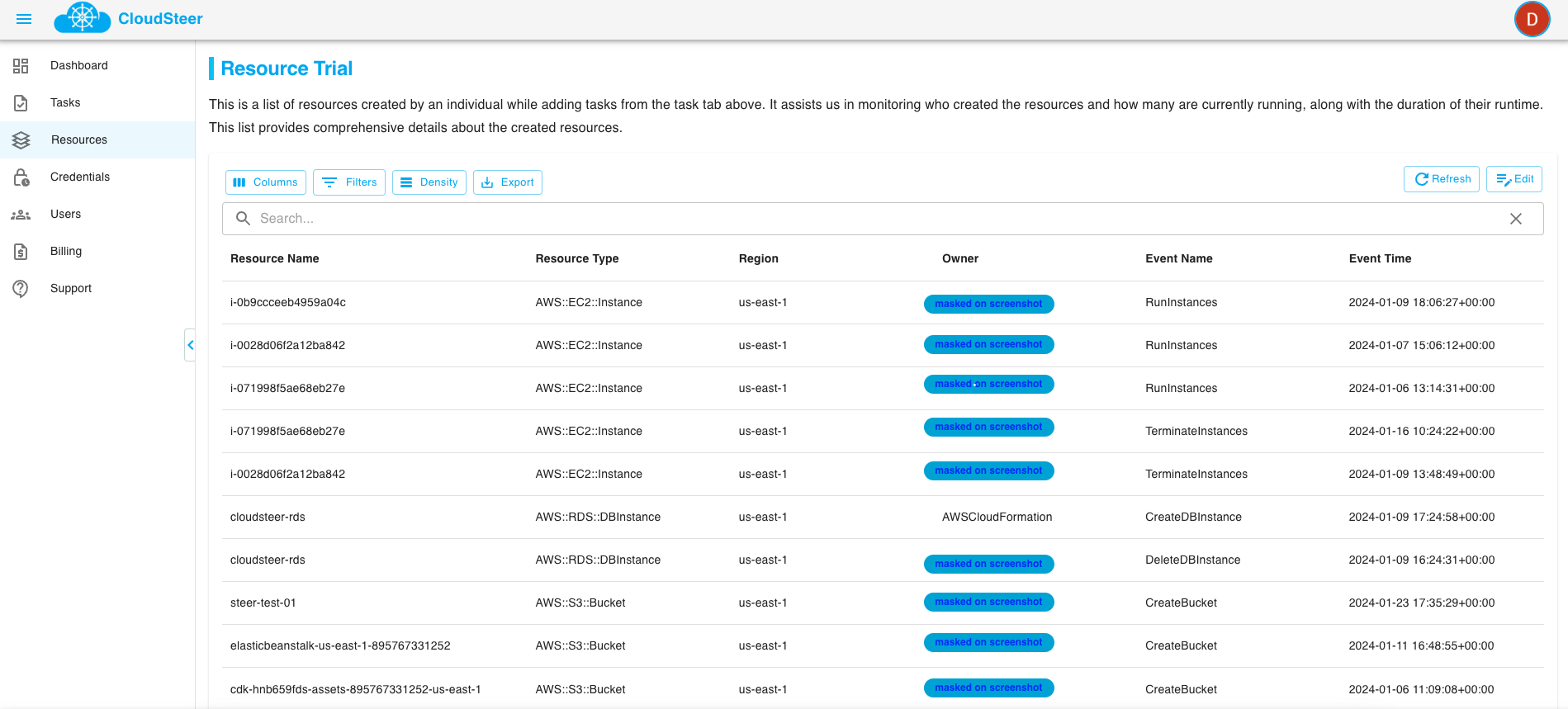Open the Filters panel
Image resolution: width=1568 pixels, height=709 pixels.
(x=348, y=182)
